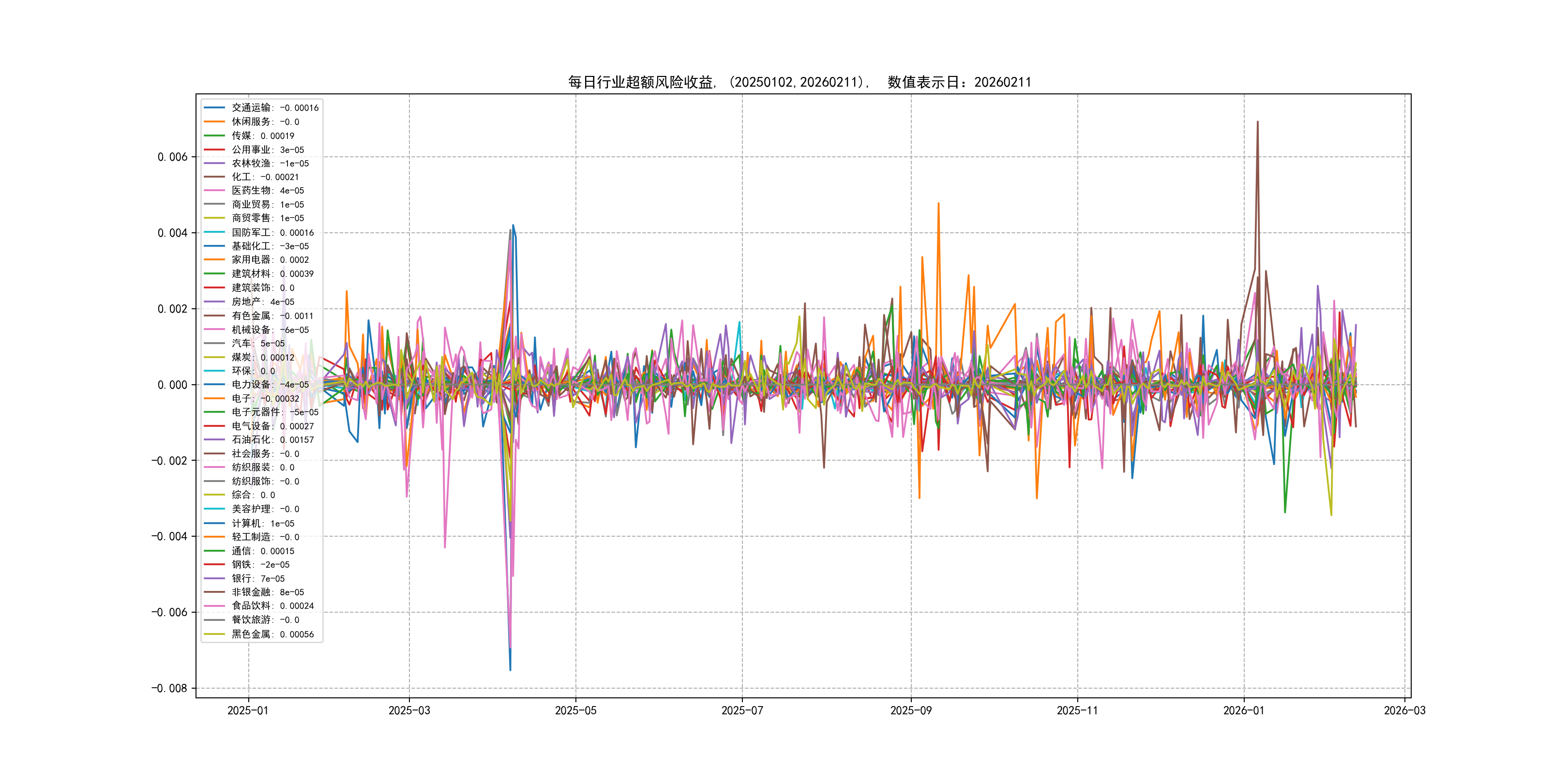The height and width of the screenshot is (784, 1568).
Task: Click the 黑色金属 legend color line
Action: [x=214, y=633]
